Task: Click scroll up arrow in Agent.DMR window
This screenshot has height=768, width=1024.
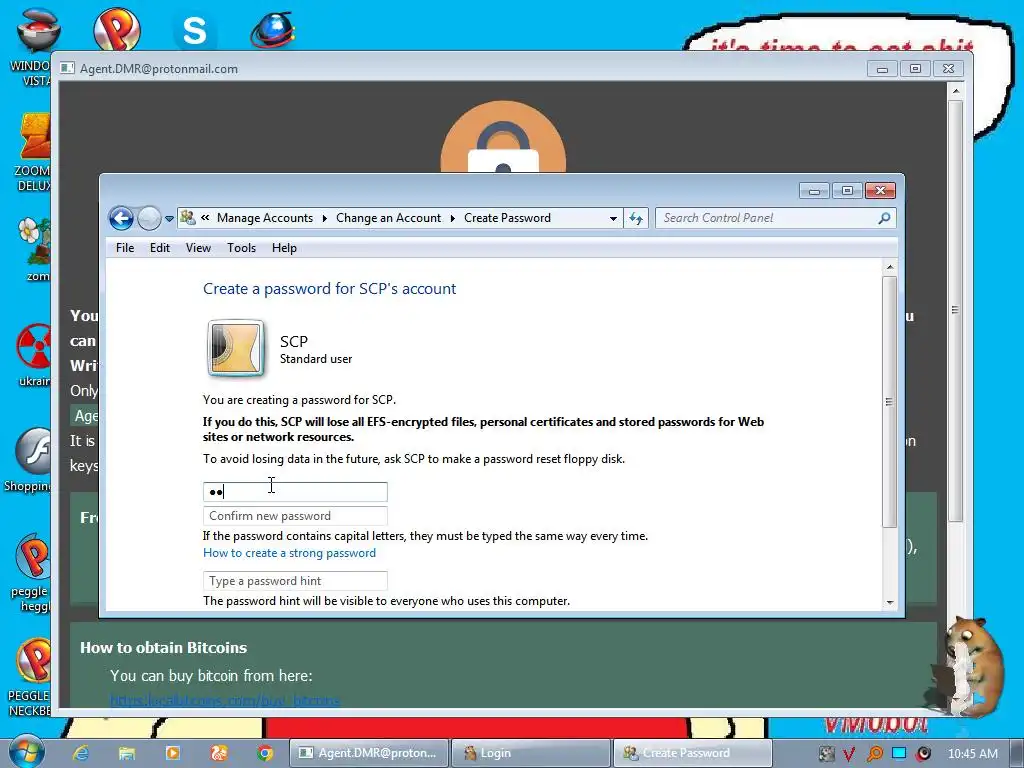Action: pos(955,91)
